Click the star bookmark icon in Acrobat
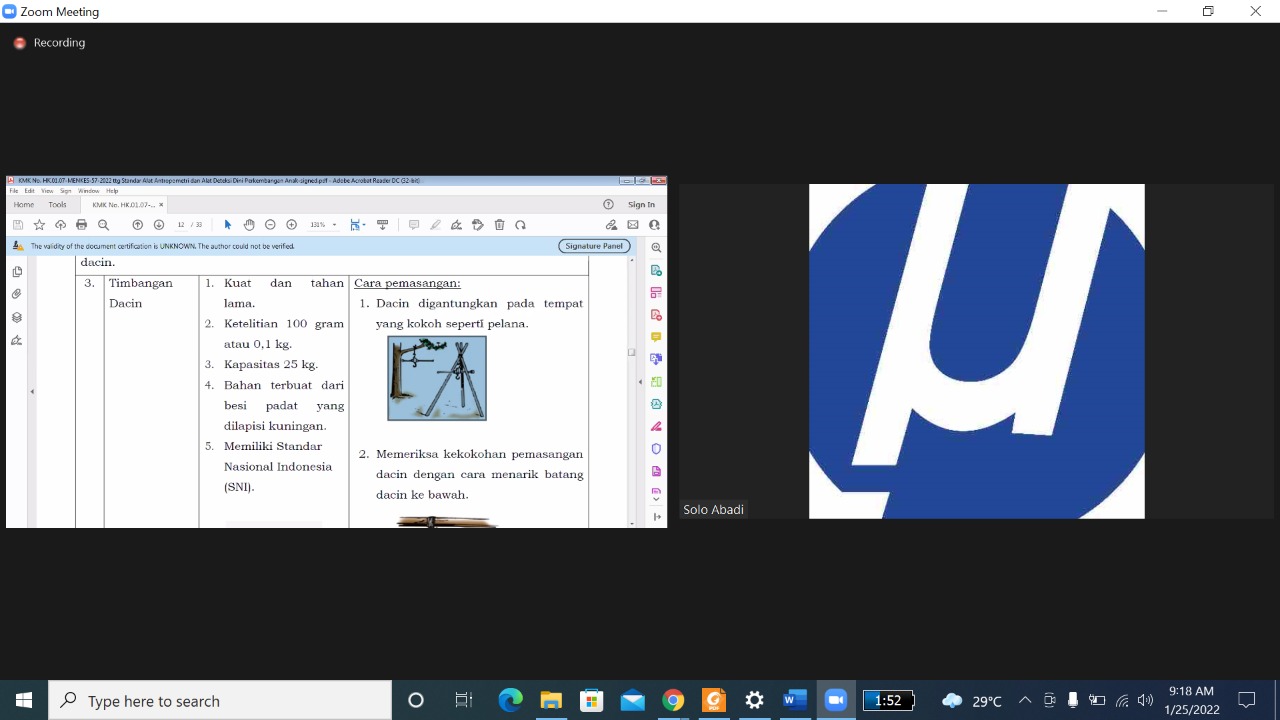This screenshot has height=720, width=1280. (39, 225)
